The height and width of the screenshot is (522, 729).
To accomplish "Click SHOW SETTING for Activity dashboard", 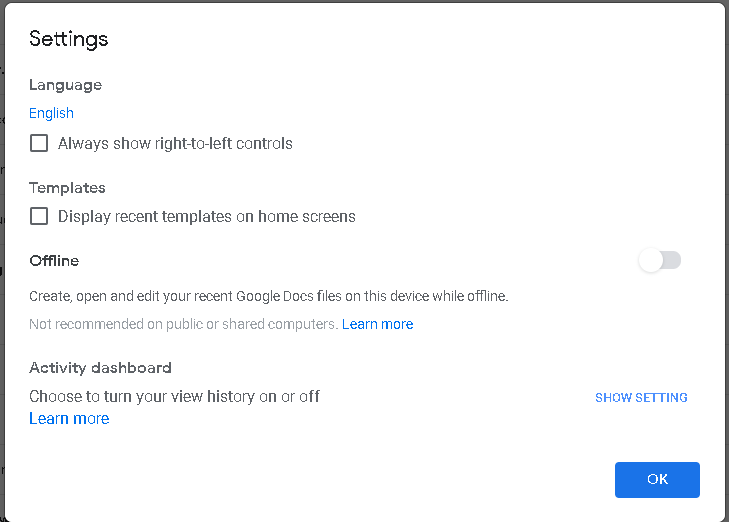I will click(641, 397).
